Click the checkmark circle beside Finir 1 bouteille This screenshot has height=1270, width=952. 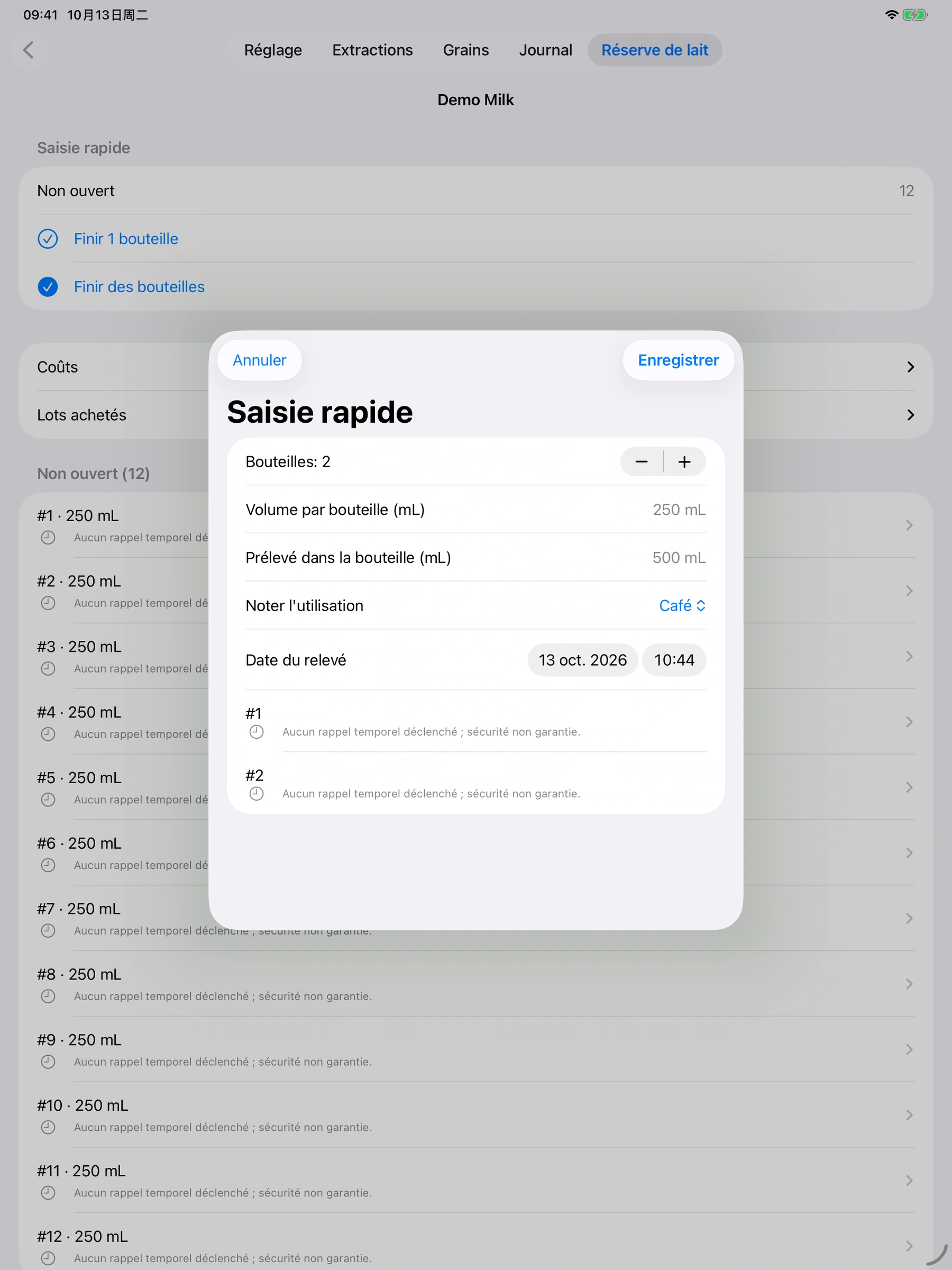(x=48, y=239)
